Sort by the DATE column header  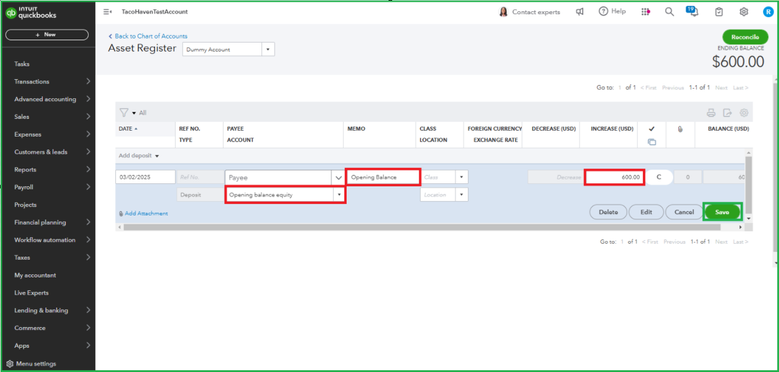[x=128, y=129]
